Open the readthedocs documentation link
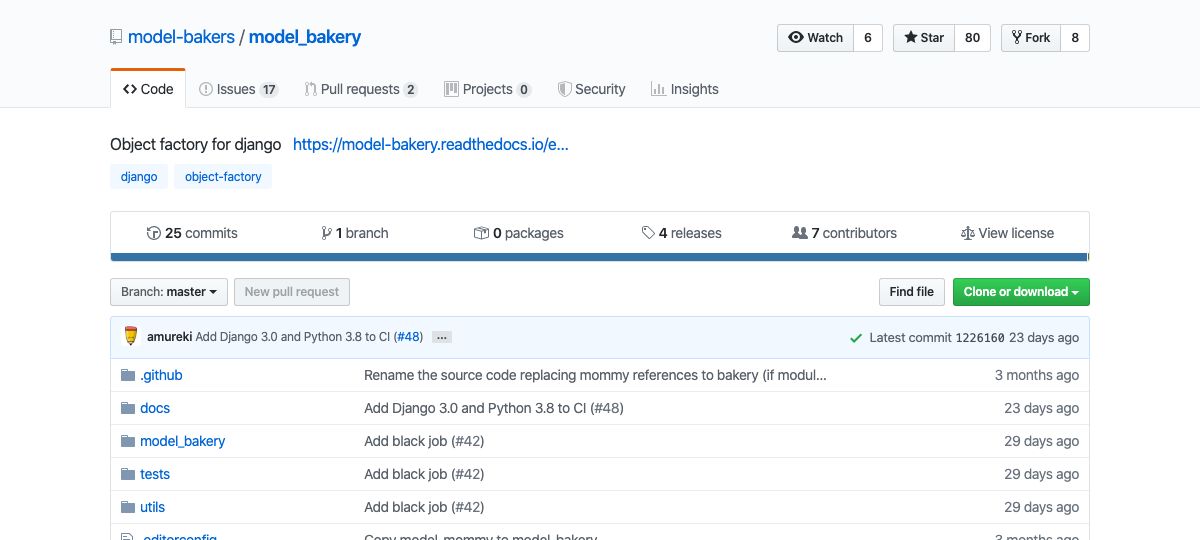This screenshot has height=540, width=1200. (430, 144)
